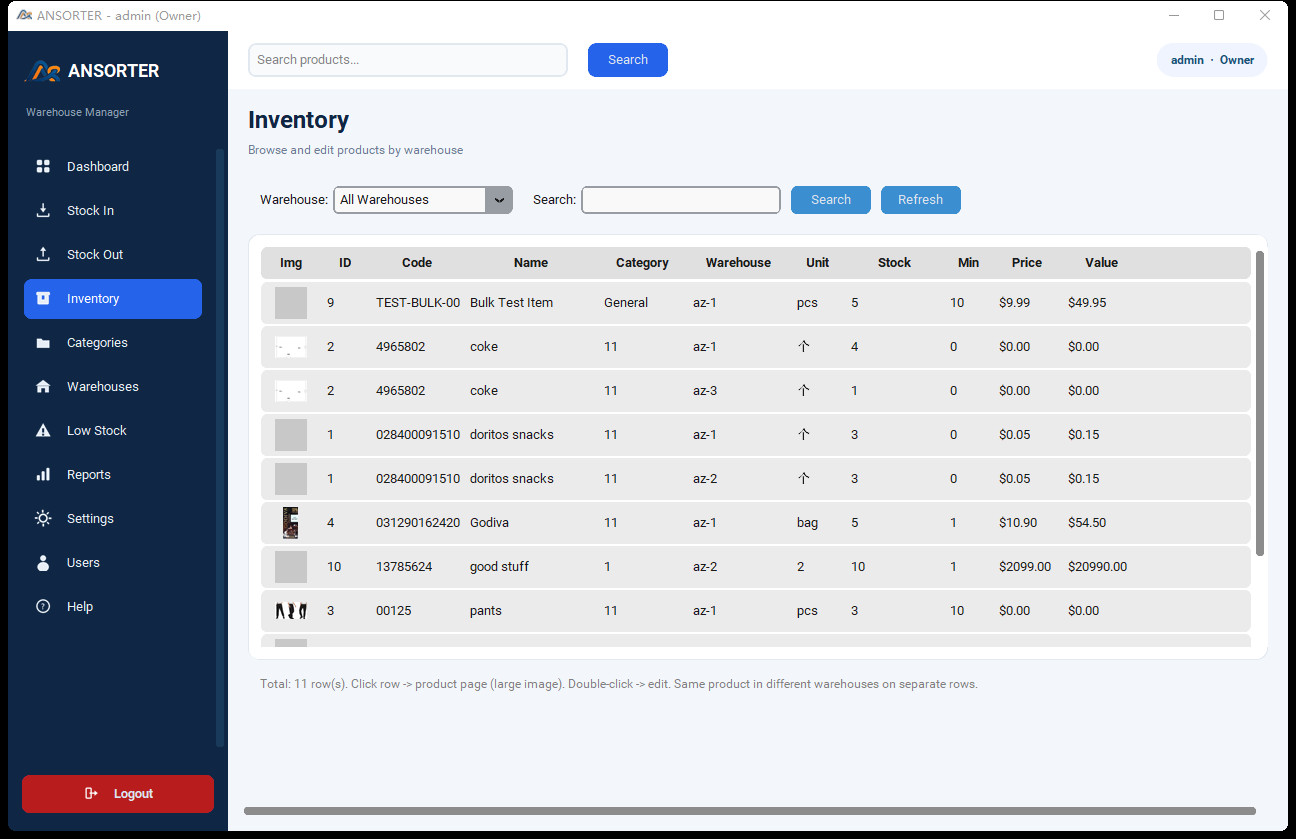Open the Reports section

pyautogui.click(x=113, y=474)
